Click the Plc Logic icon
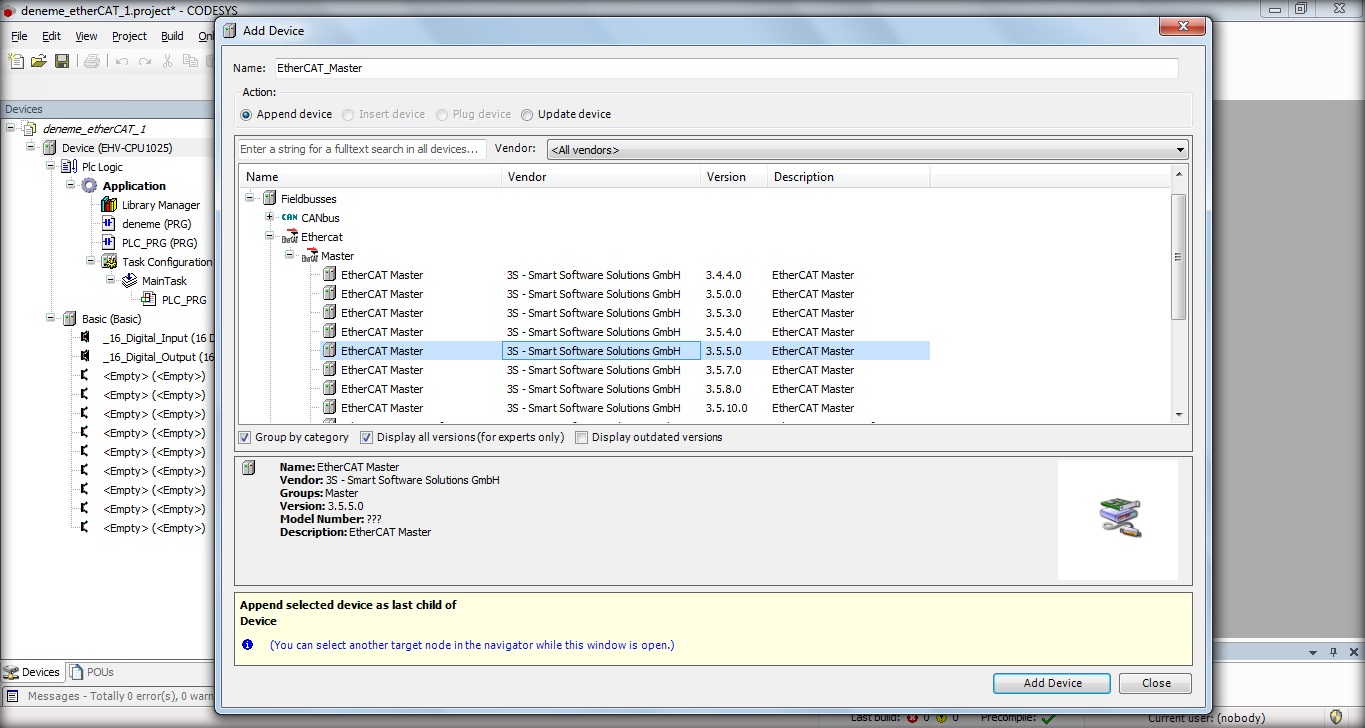The height and width of the screenshot is (728, 1365). (x=69, y=167)
